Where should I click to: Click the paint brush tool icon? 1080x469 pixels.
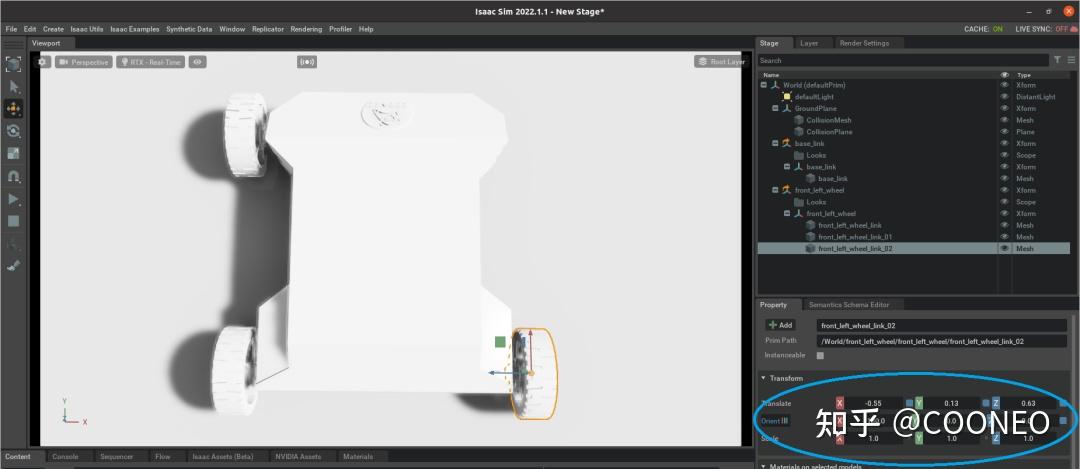(13, 265)
